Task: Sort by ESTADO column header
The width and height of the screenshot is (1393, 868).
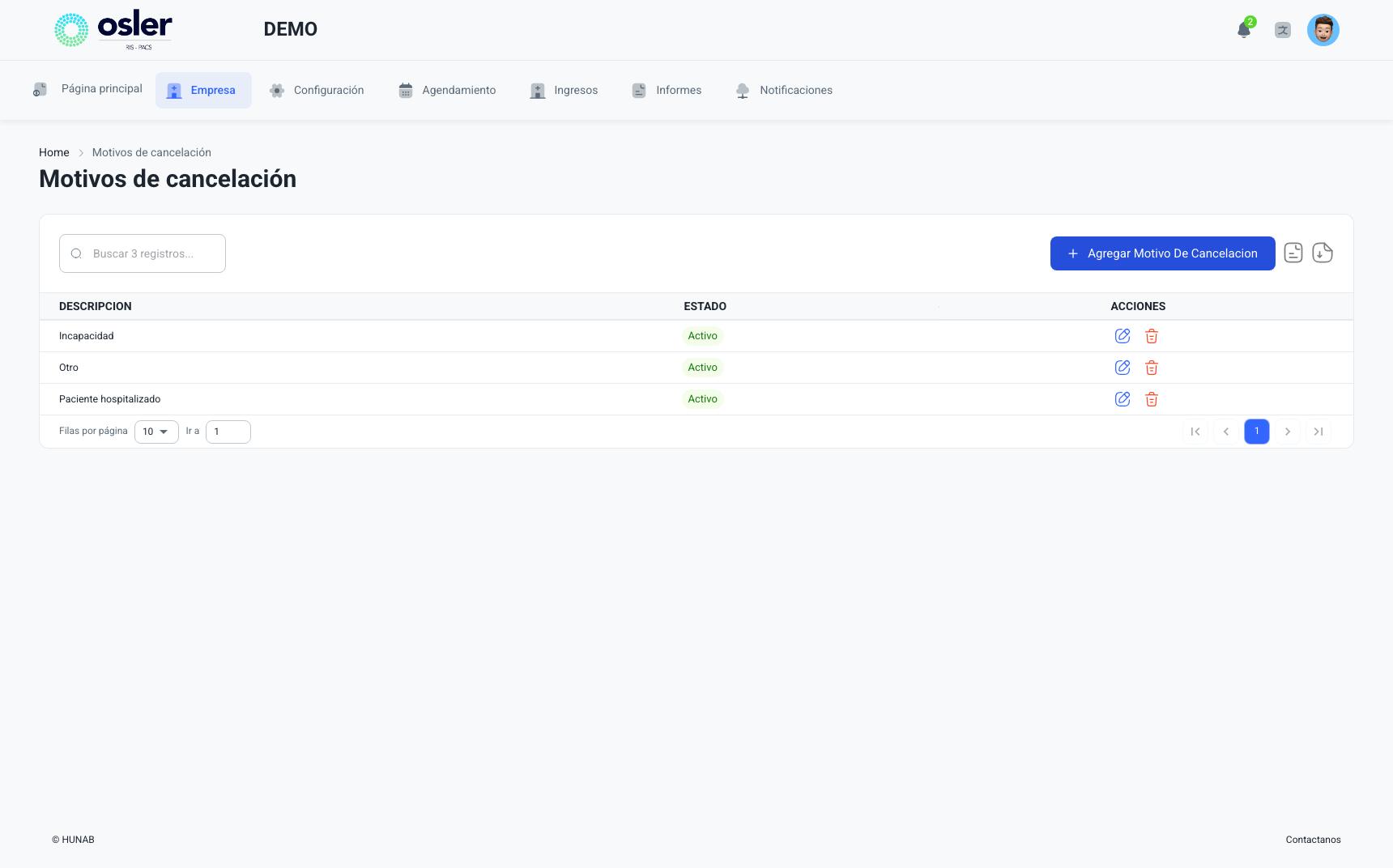Action: pos(705,306)
